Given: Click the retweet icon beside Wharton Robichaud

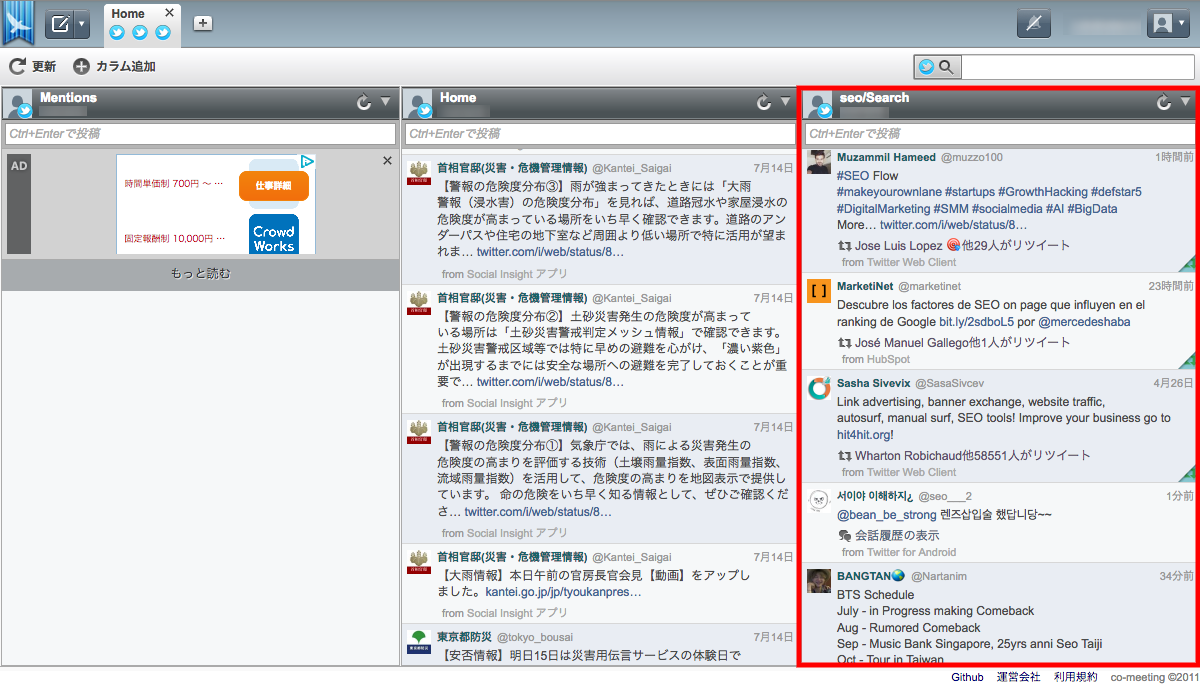Looking at the screenshot, I should tap(844, 455).
